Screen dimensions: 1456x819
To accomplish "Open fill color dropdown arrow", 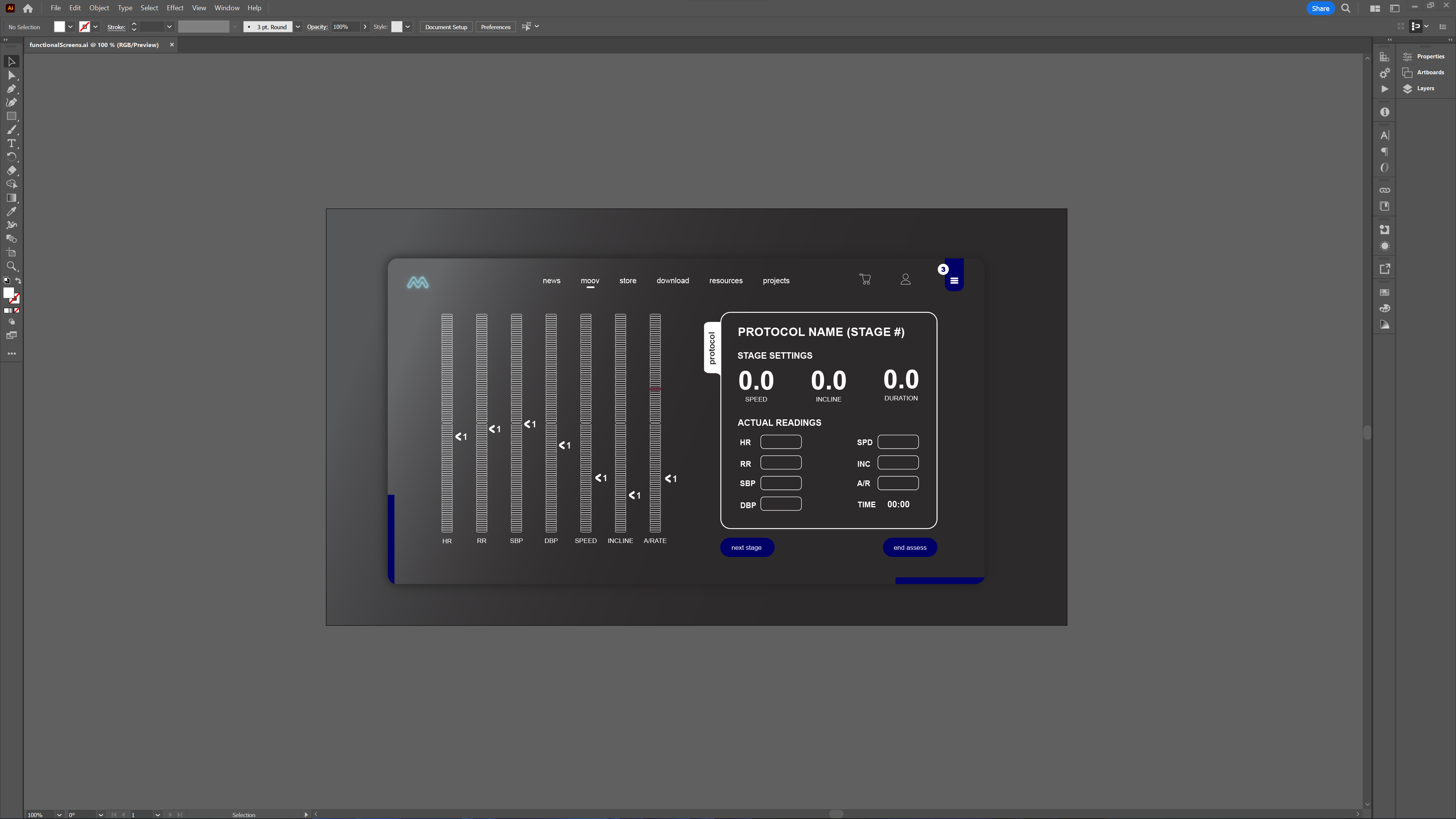I will click(71, 27).
